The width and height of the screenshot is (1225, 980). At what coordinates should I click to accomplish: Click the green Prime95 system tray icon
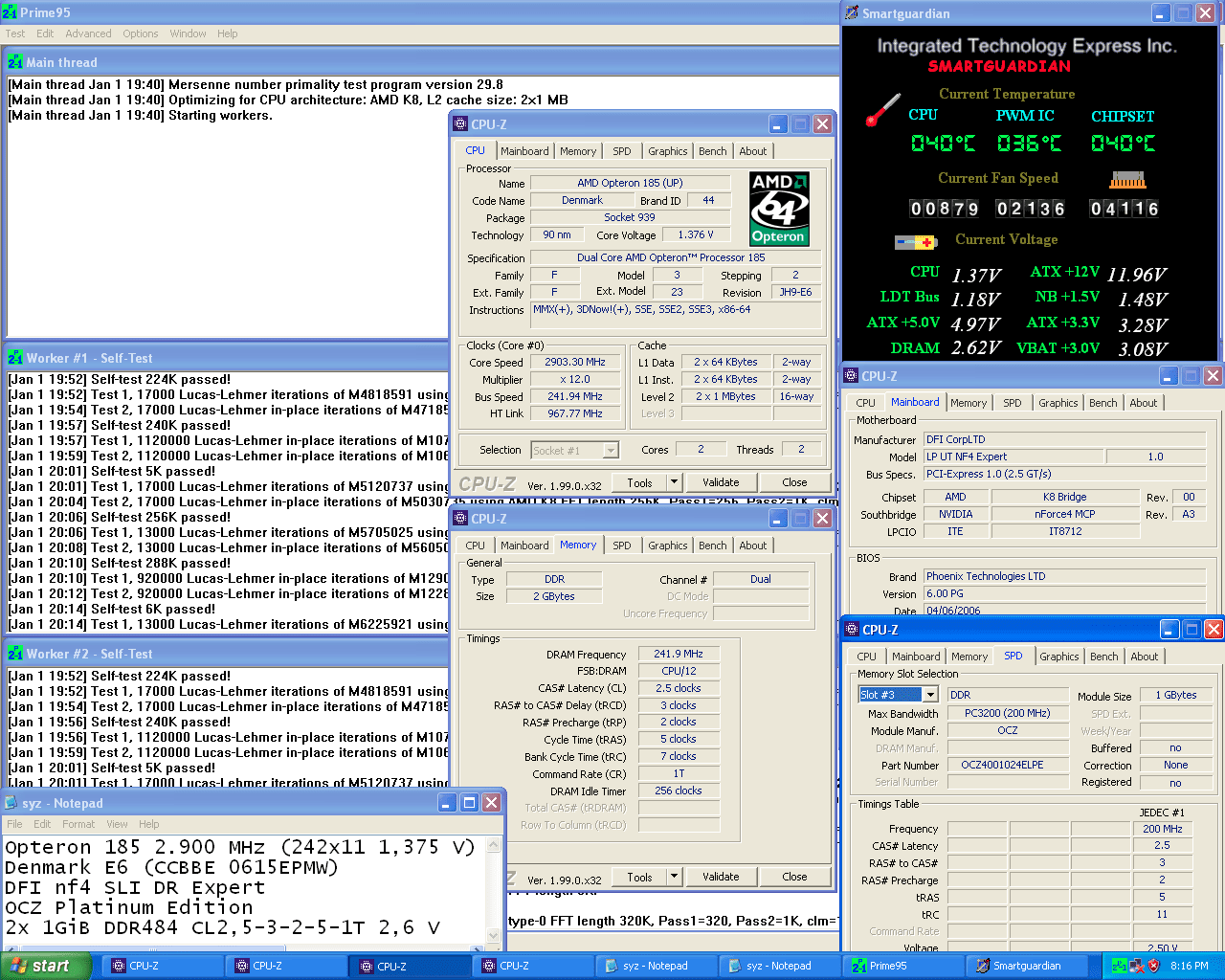click(x=1119, y=966)
